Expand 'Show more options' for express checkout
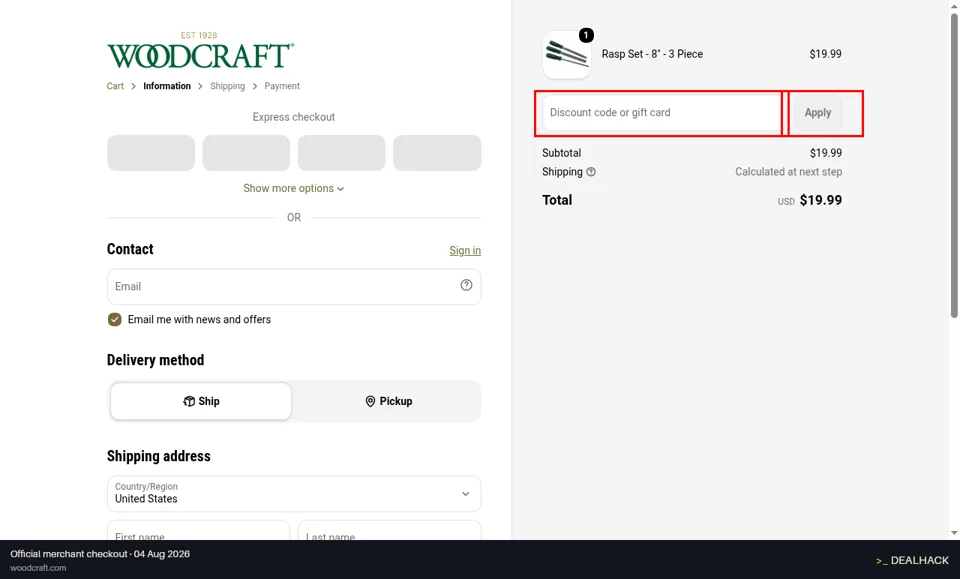Image resolution: width=960 pixels, height=579 pixels. 294,189
